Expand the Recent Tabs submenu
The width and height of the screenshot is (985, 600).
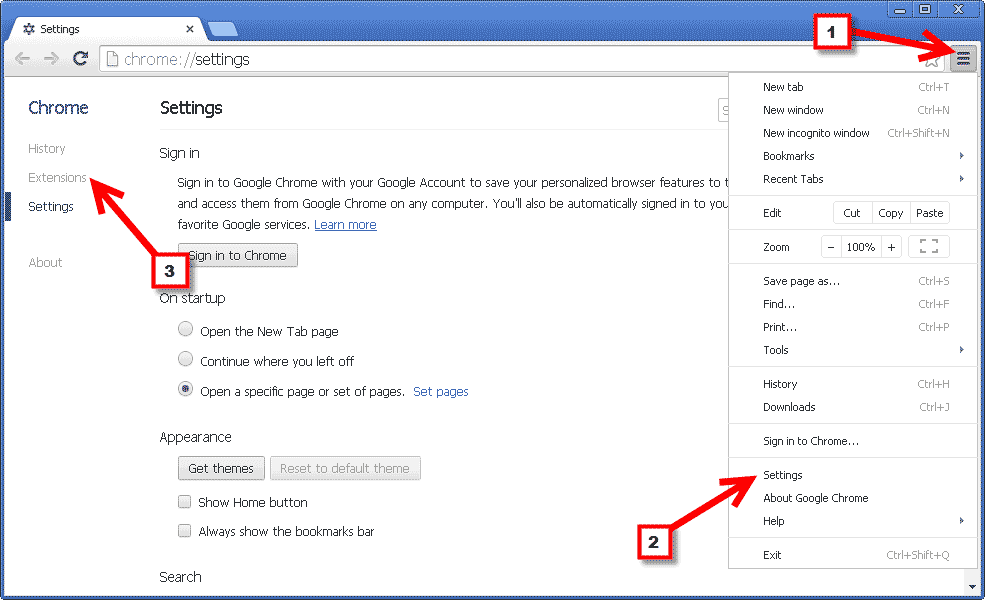pyautogui.click(x=853, y=179)
